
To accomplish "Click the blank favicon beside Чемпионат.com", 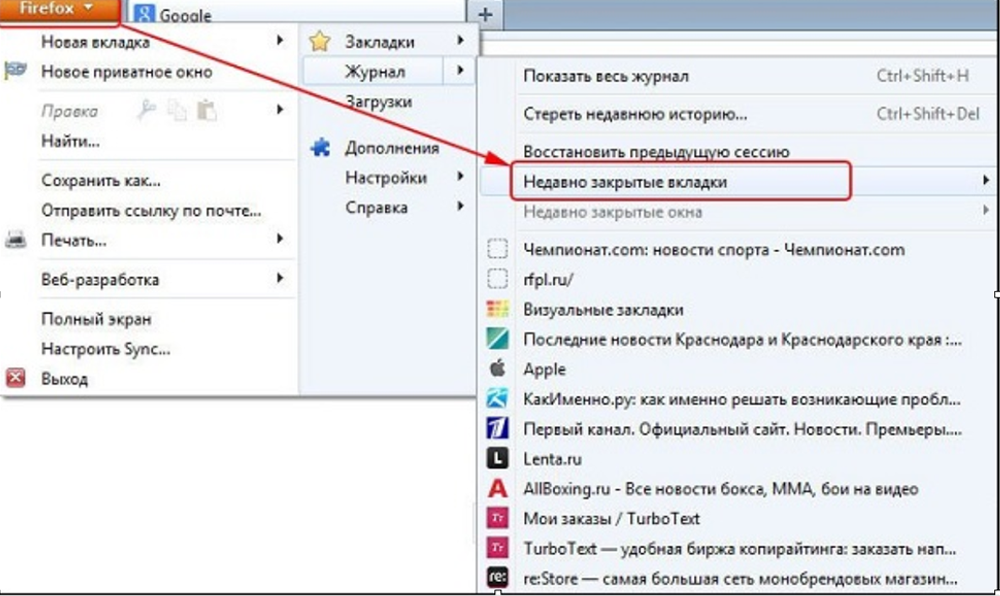I will pos(497,249).
